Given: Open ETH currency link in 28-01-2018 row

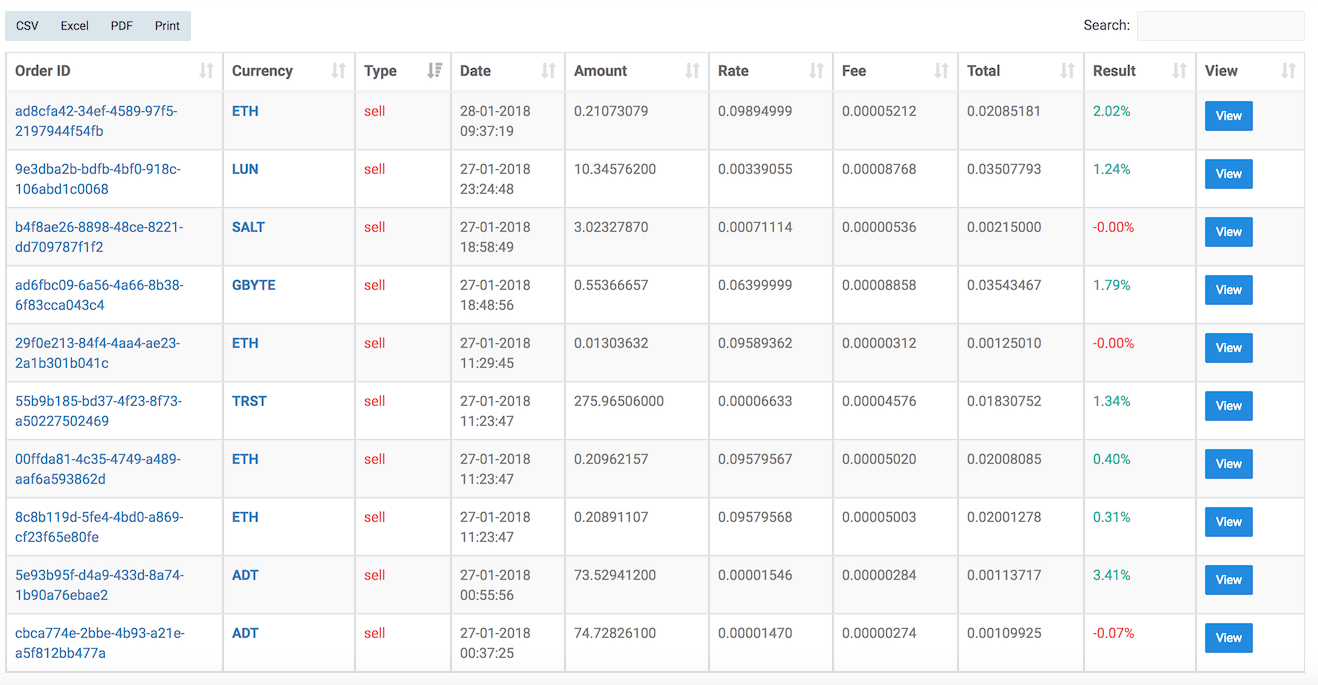Looking at the screenshot, I should coord(245,111).
